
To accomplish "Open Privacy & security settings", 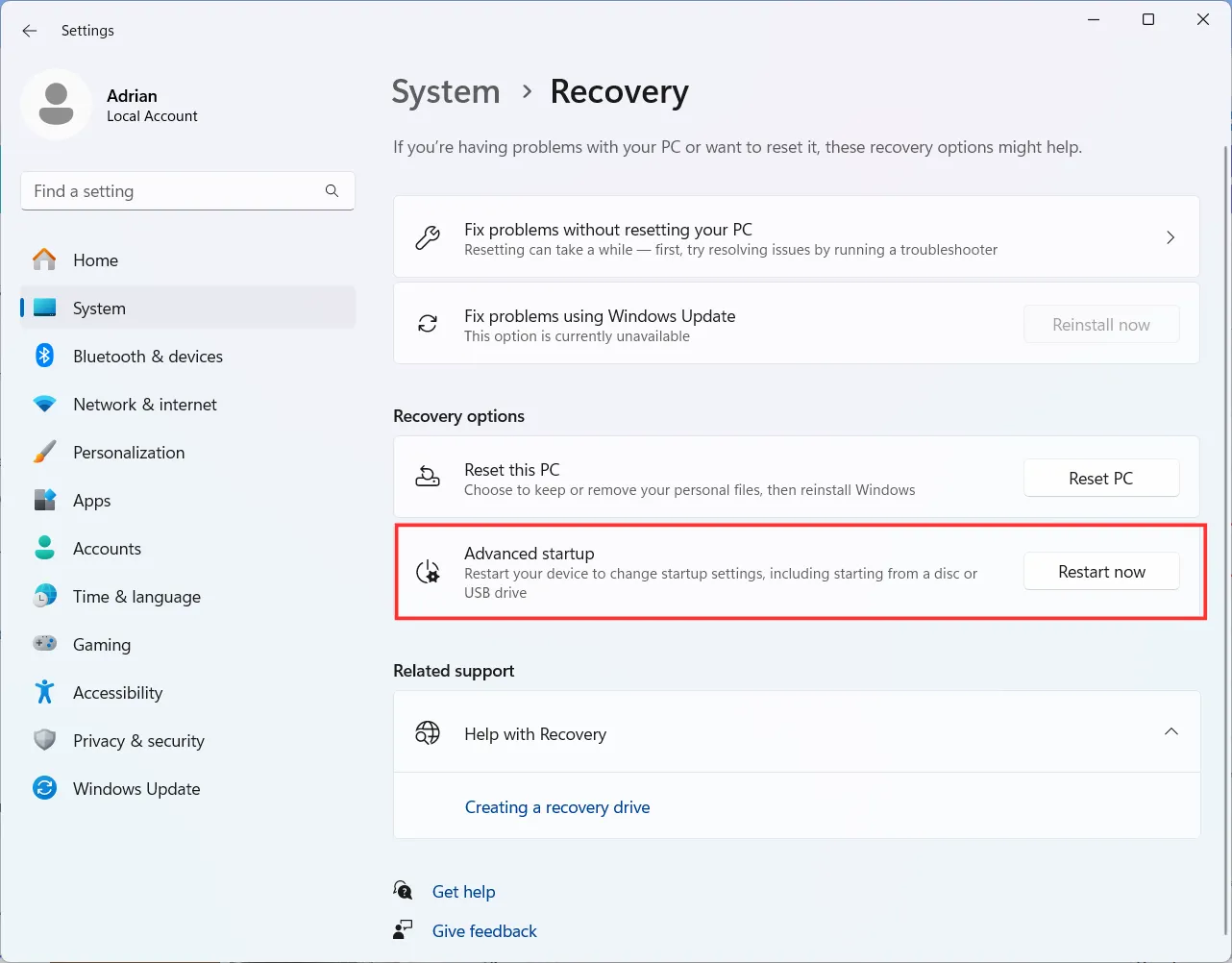I will [x=188, y=740].
